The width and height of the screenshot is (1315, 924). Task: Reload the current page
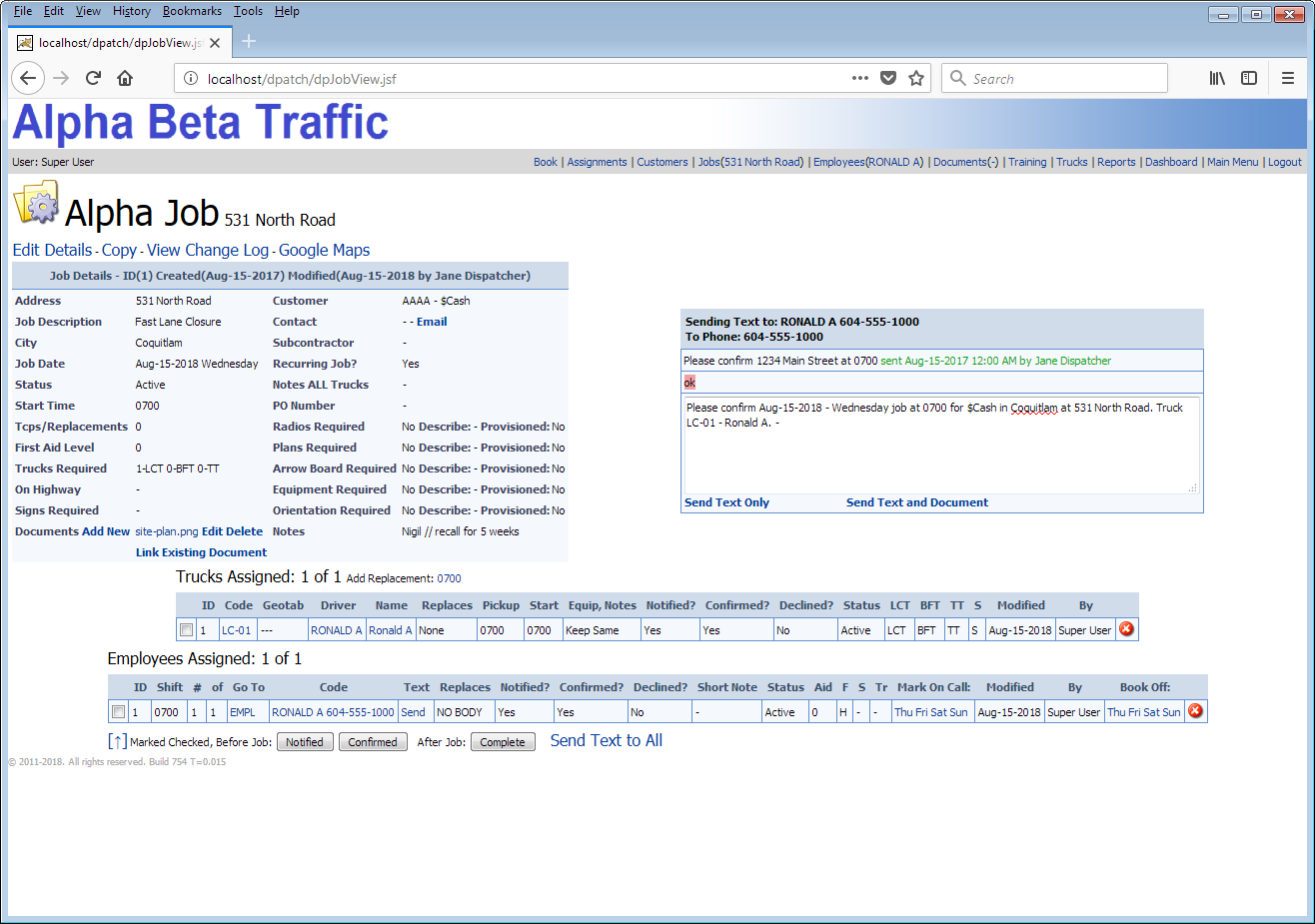click(x=93, y=78)
